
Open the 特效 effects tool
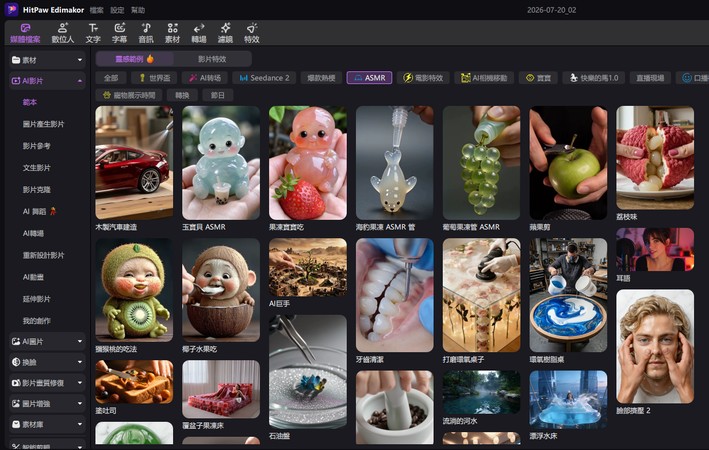coord(251,33)
